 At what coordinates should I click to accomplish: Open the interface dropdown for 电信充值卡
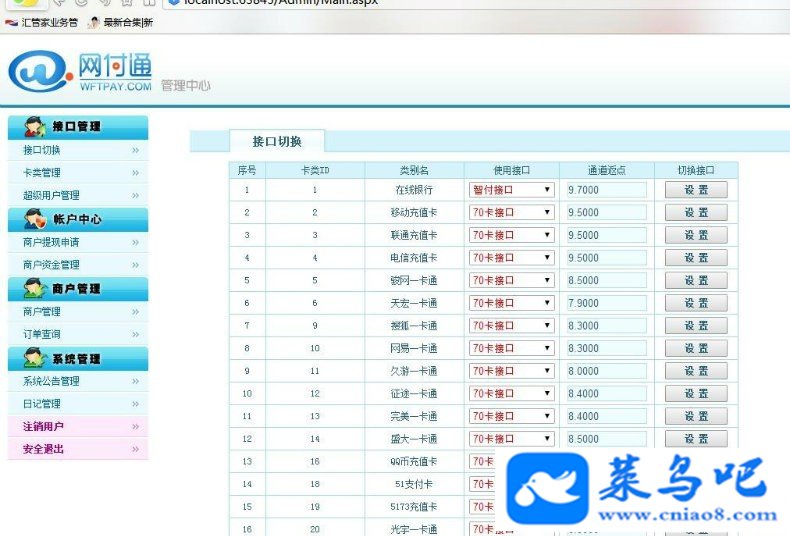[x=511, y=258]
